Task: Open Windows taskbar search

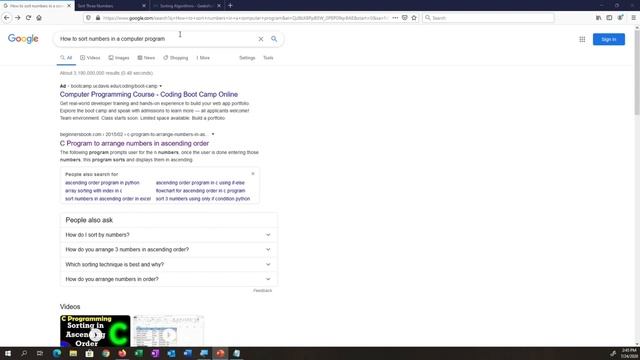Action: (24, 353)
